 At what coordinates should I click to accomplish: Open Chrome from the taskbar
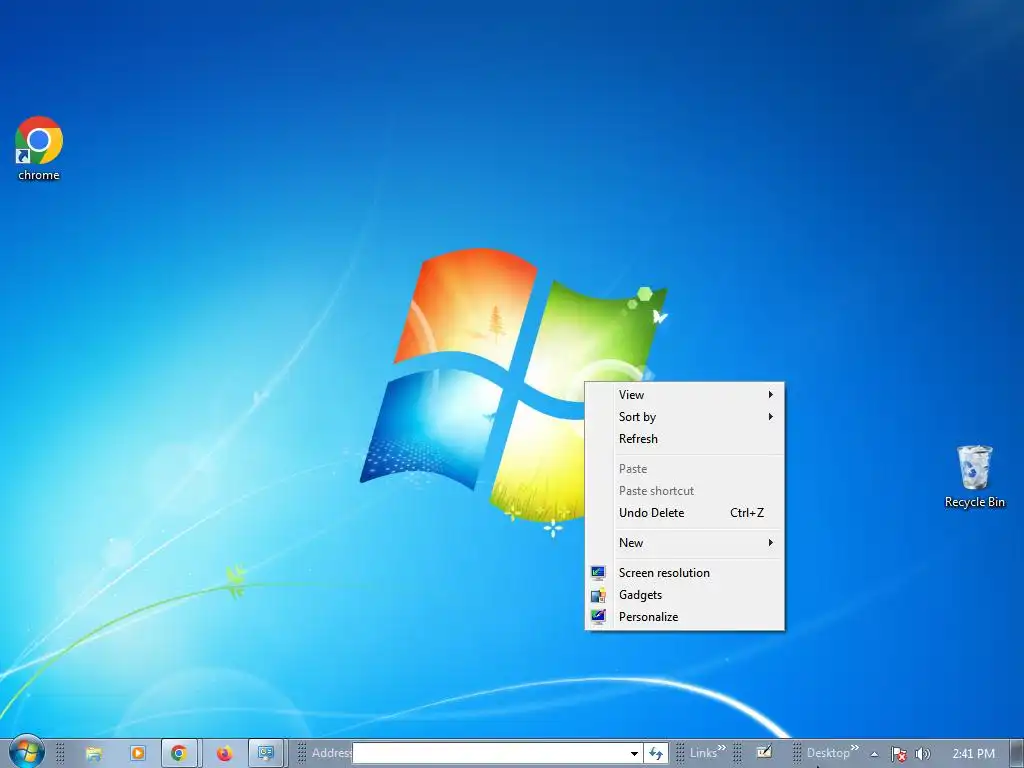179,754
